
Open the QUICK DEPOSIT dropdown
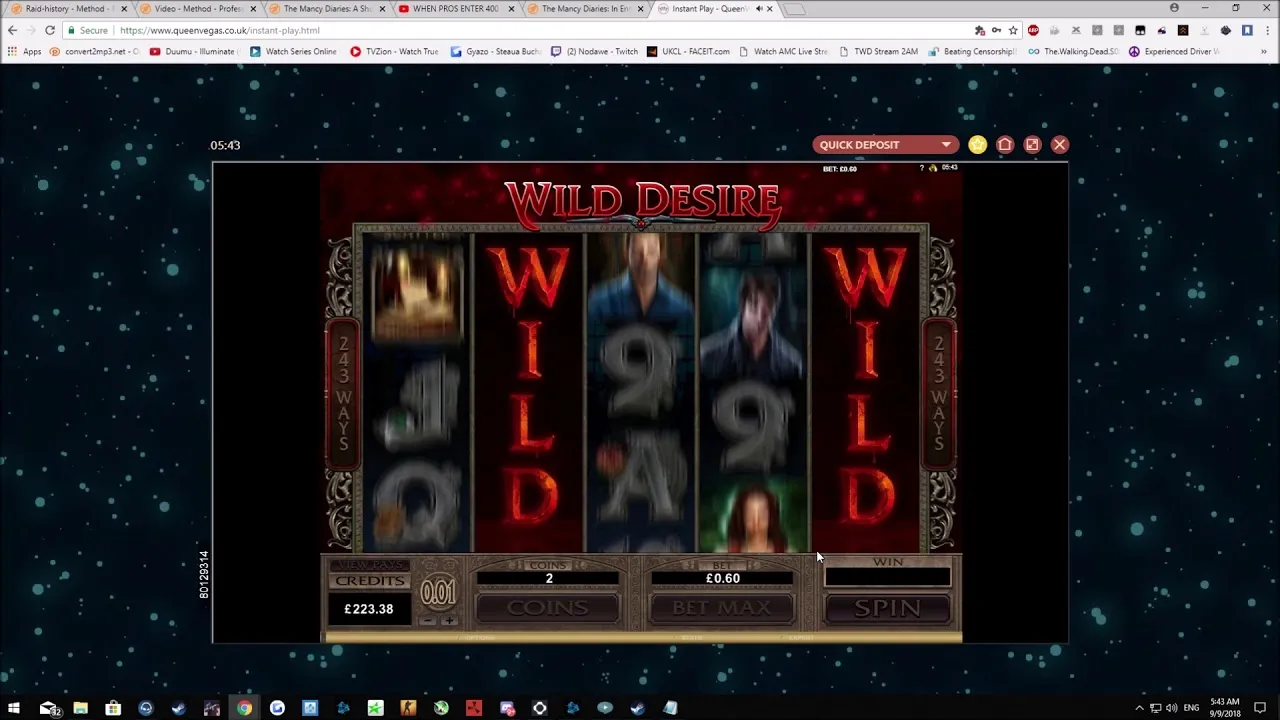(885, 145)
